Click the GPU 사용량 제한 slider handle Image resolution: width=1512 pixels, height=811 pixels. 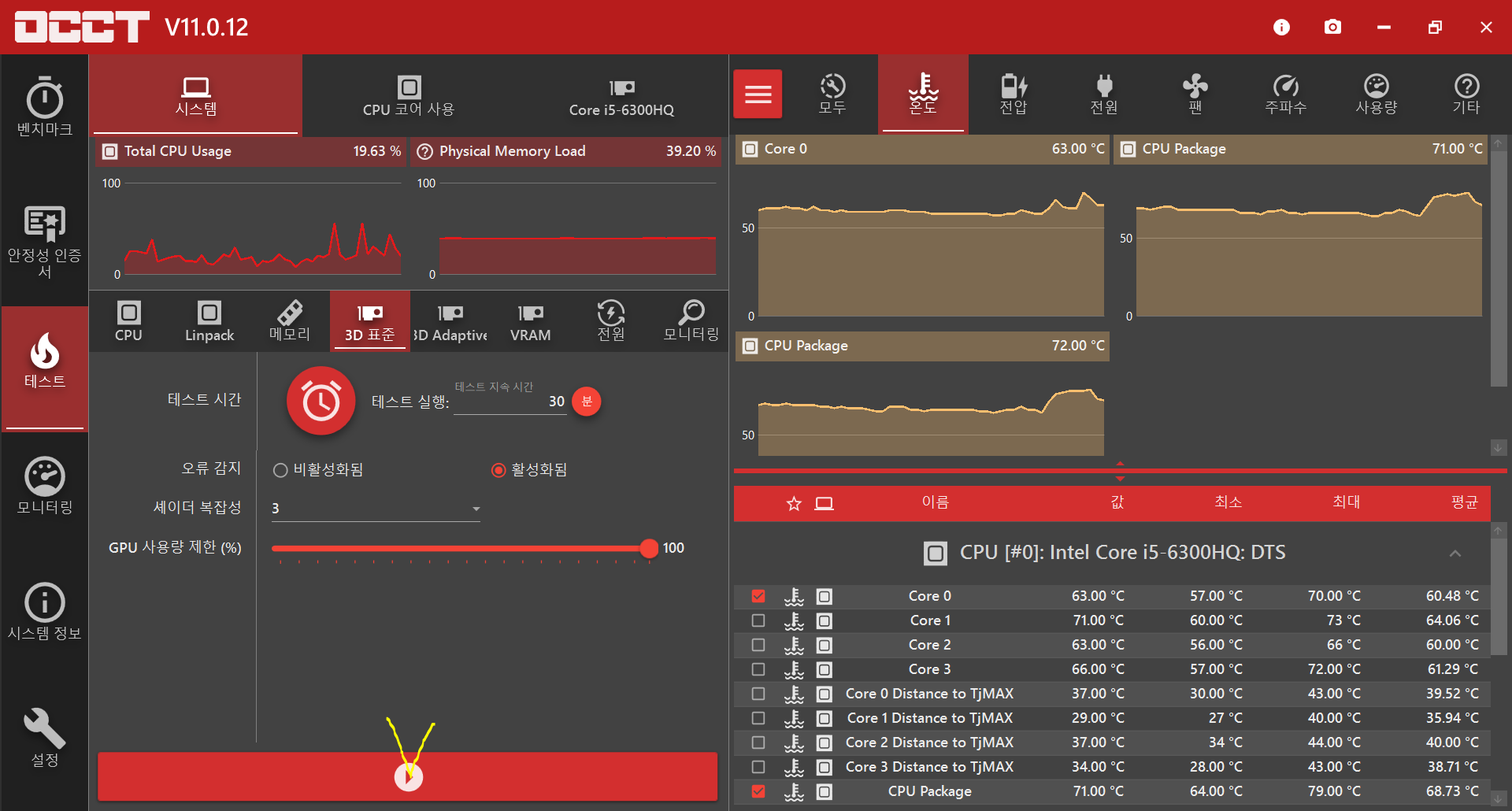pyautogui.click(x=649, y=548)
